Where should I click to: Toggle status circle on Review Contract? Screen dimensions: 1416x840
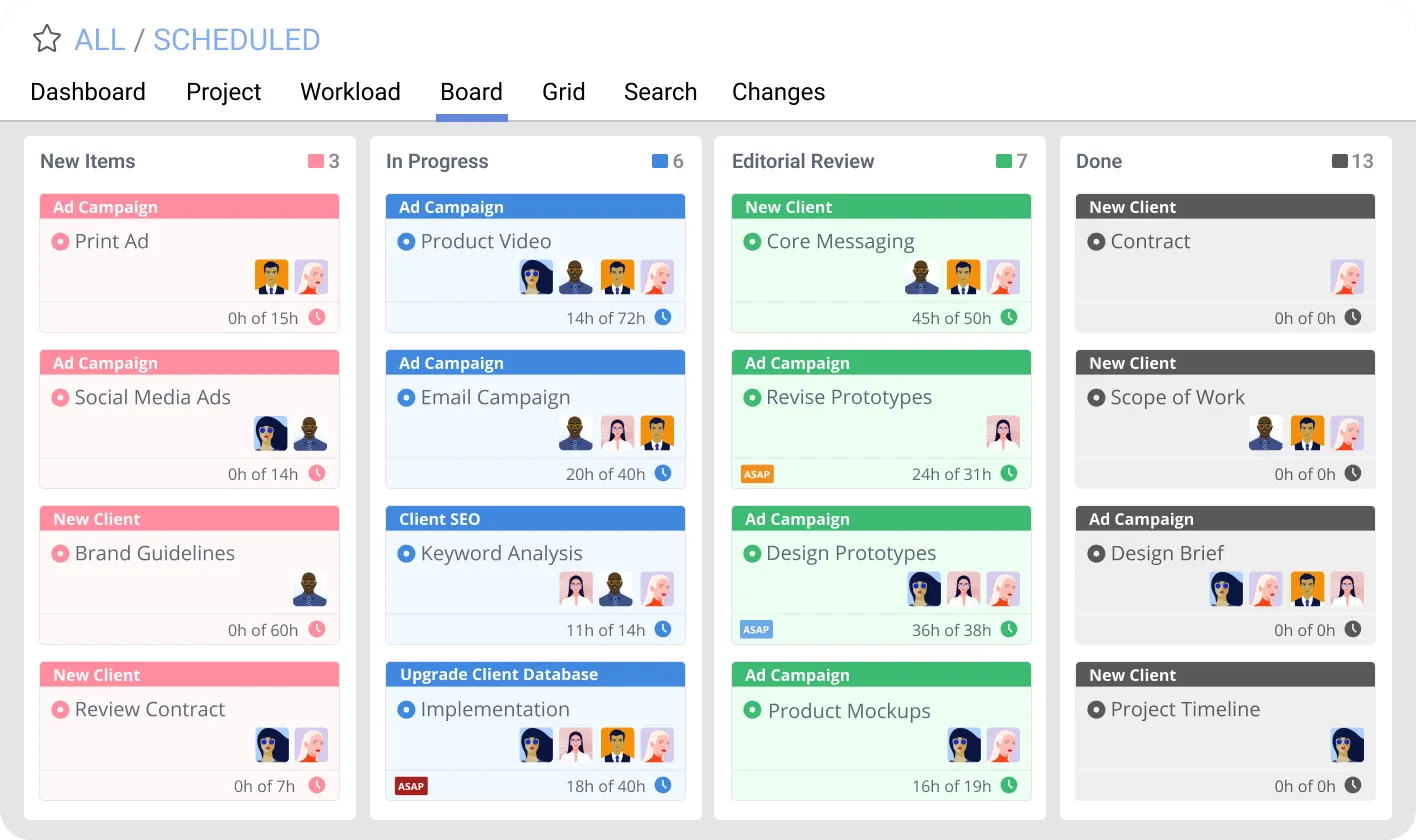click(x=60, y=709)
